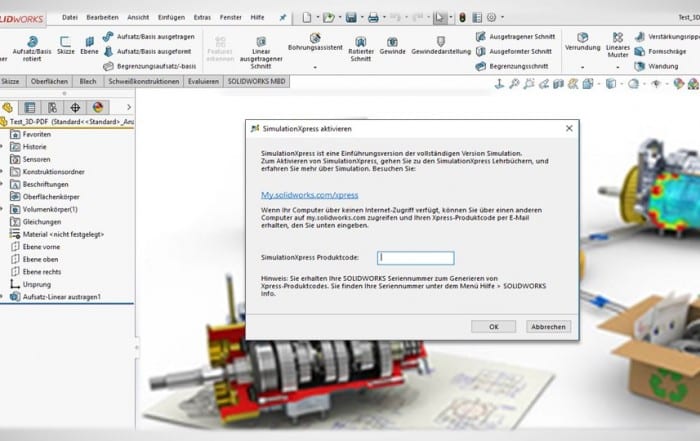The width and height of the screenshot is (700, 441).
Task: Open the Ansicht menu
Action: pyautogui.click(x=138, y=17)
